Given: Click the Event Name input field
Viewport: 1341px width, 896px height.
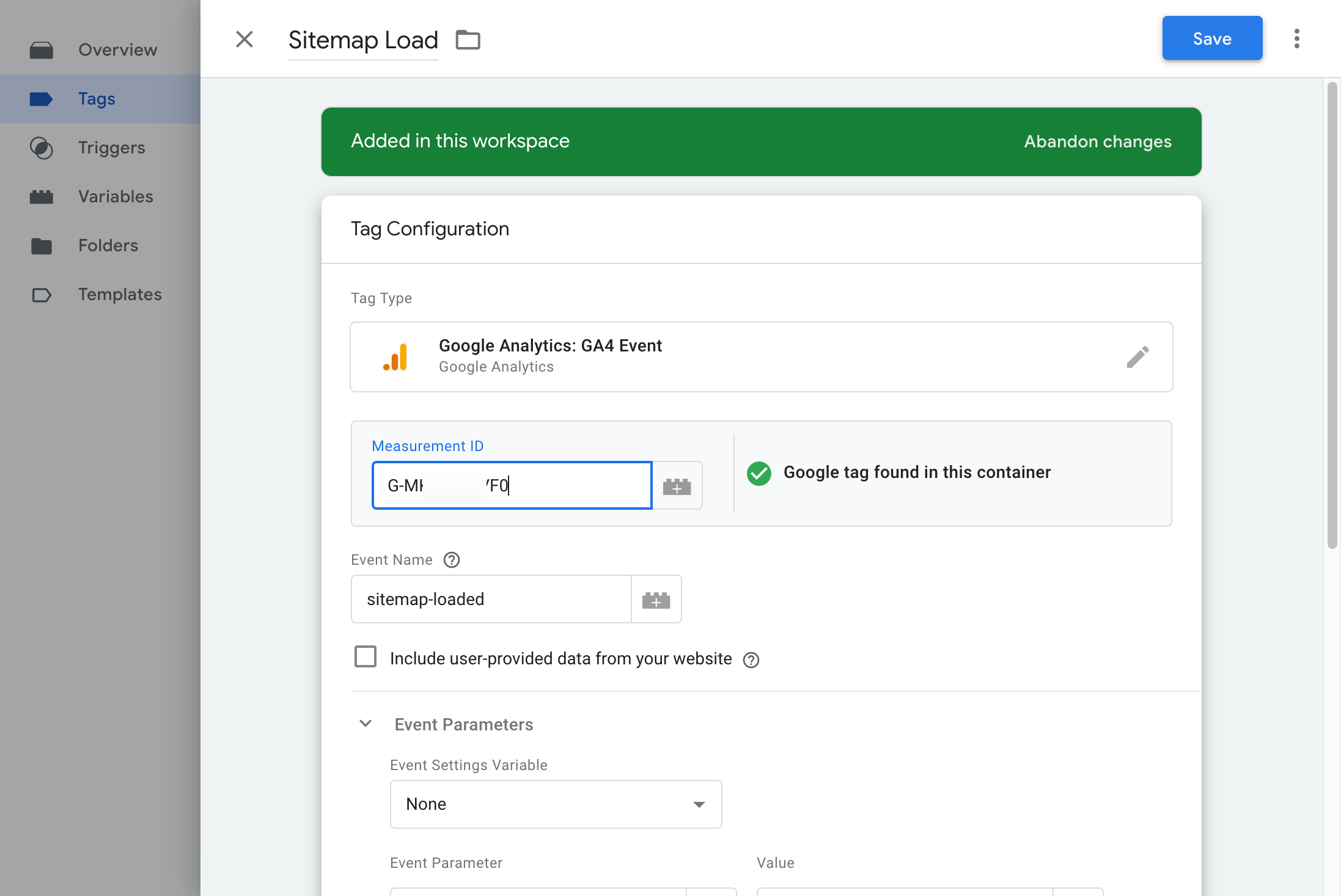Looking at the screenshot, I should coord(491,599).
